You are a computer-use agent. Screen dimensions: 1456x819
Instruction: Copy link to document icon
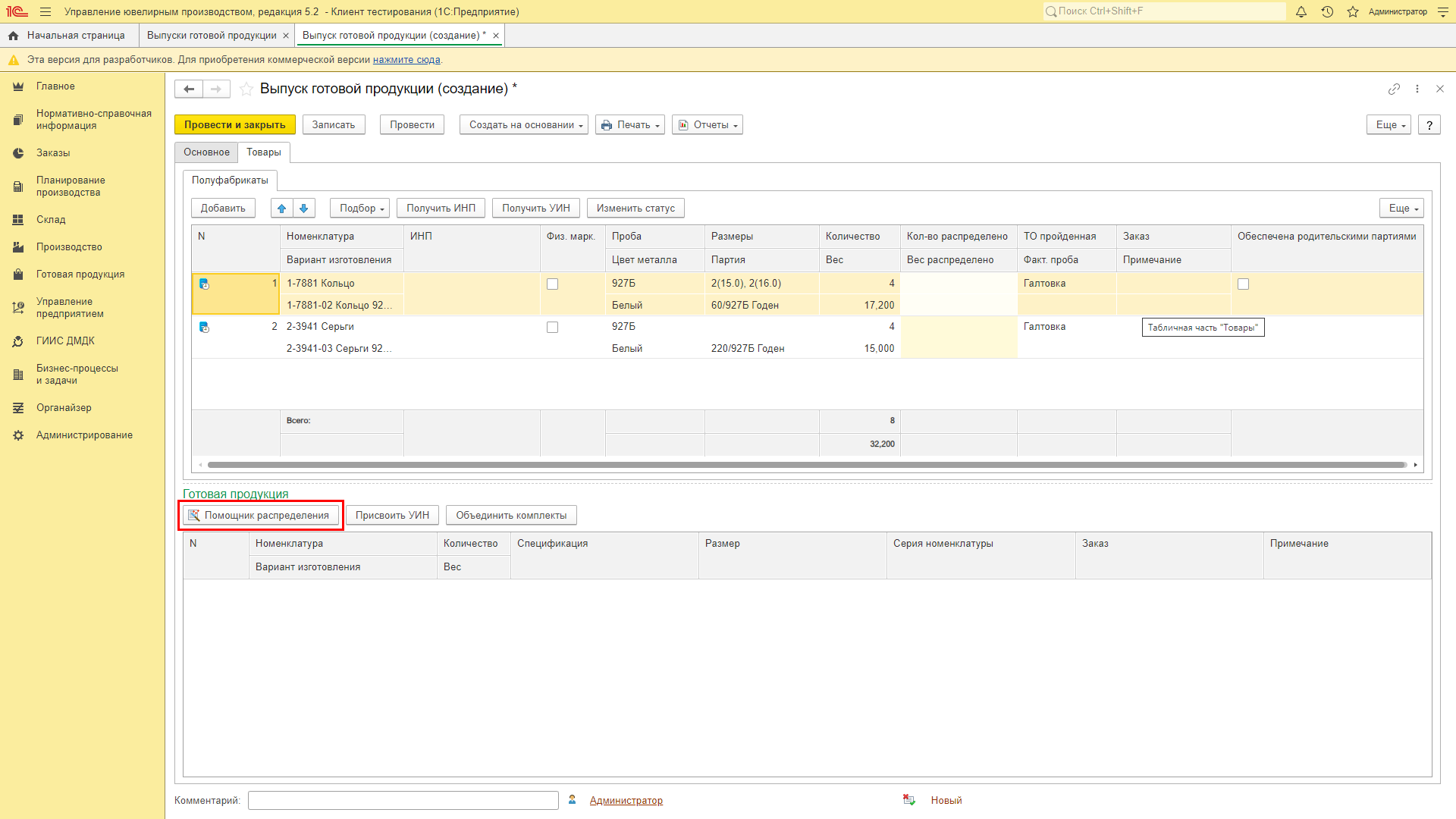(1394, 89)
